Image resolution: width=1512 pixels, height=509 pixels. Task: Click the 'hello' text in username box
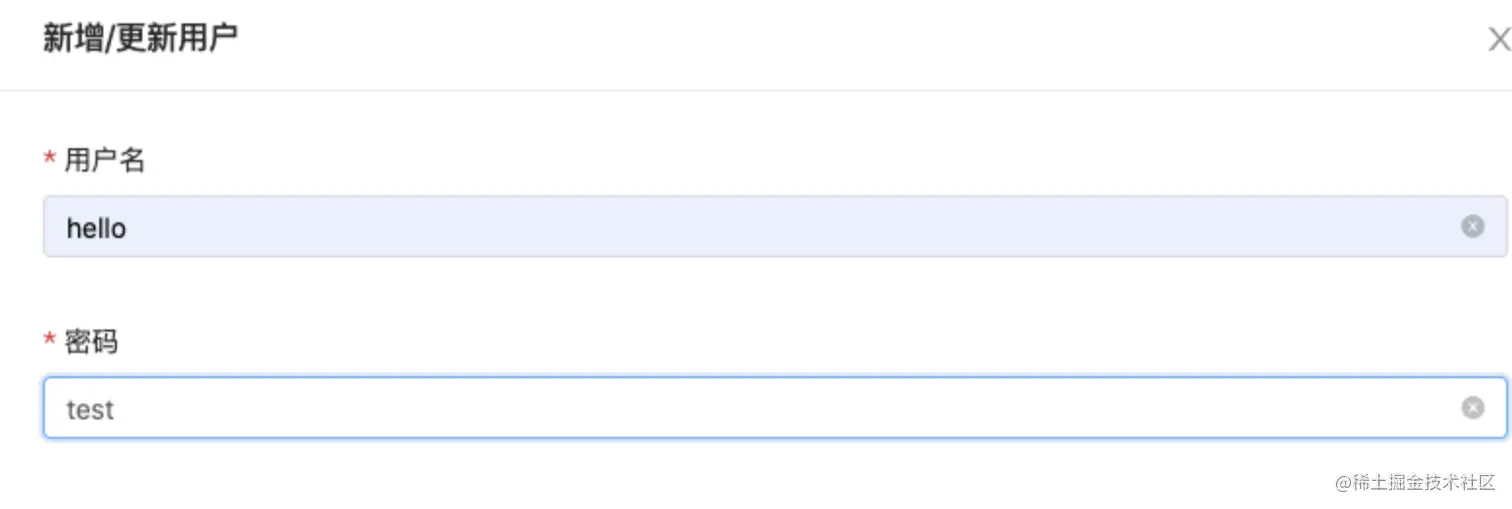[96, 228]
